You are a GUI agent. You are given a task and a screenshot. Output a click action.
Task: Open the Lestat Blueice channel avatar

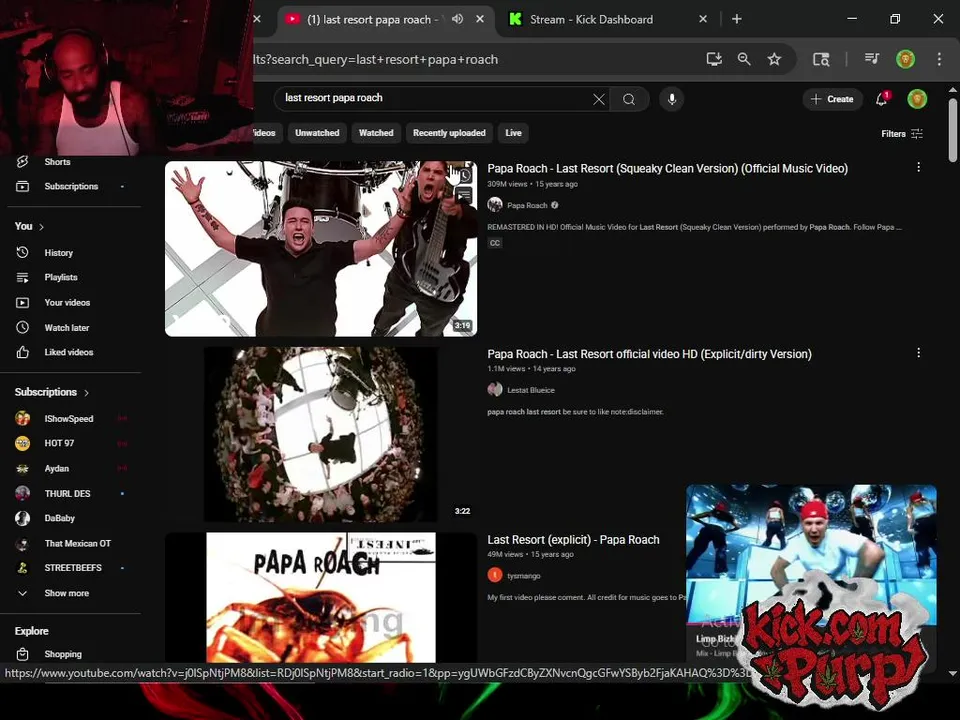[495, 390]
